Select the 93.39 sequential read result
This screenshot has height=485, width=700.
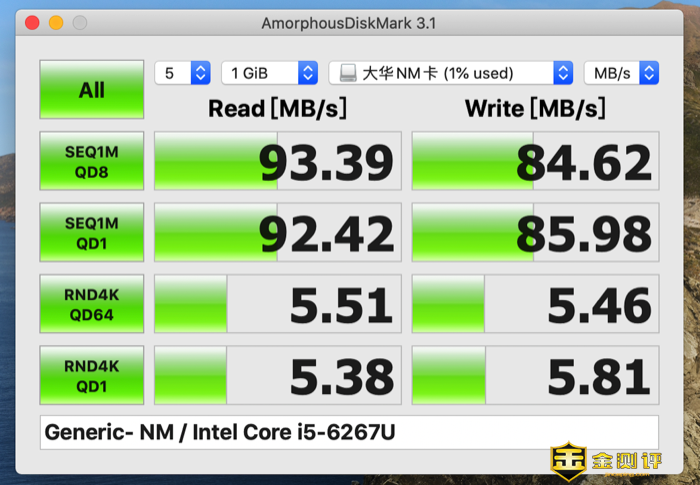tap(278, 161)
